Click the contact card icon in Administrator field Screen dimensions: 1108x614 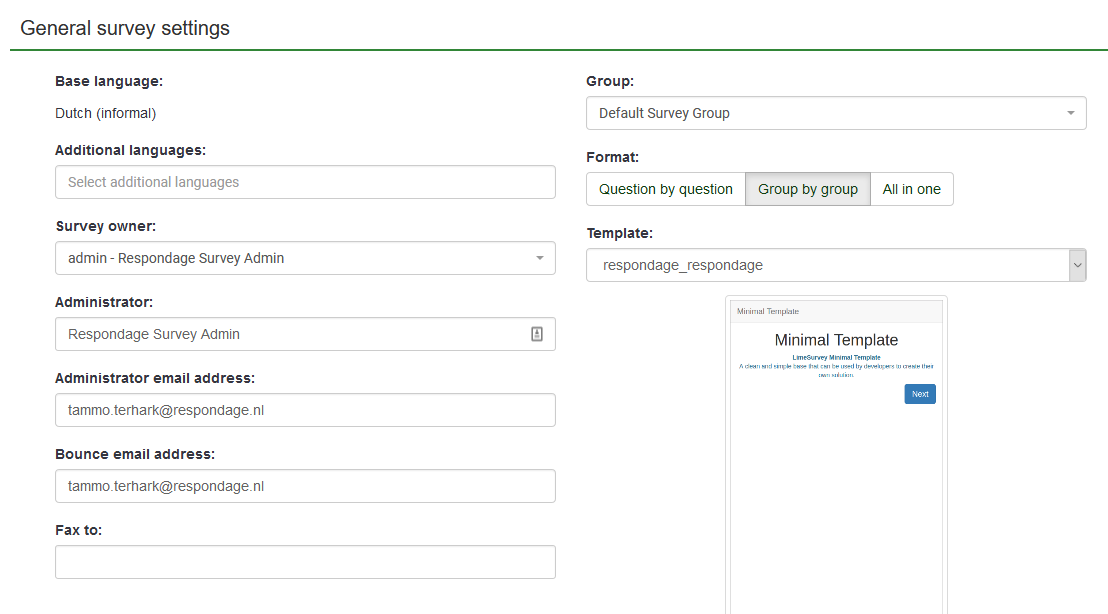pos(536,335)
